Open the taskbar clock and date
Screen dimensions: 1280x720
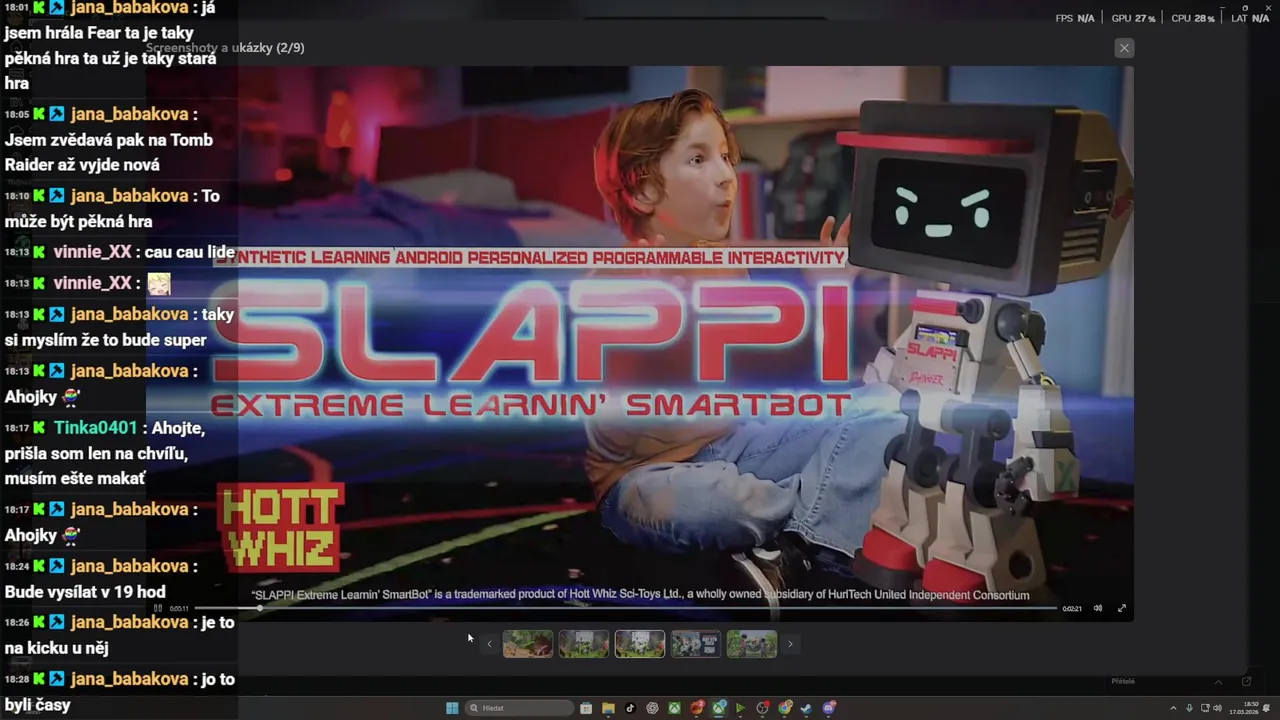[1244, 708]
